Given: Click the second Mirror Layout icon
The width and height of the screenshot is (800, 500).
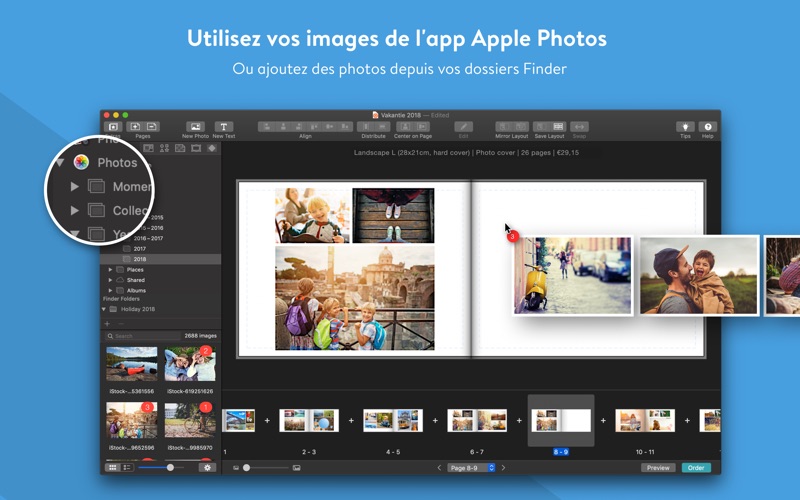Looking at the screenshot, I should 520,127.
